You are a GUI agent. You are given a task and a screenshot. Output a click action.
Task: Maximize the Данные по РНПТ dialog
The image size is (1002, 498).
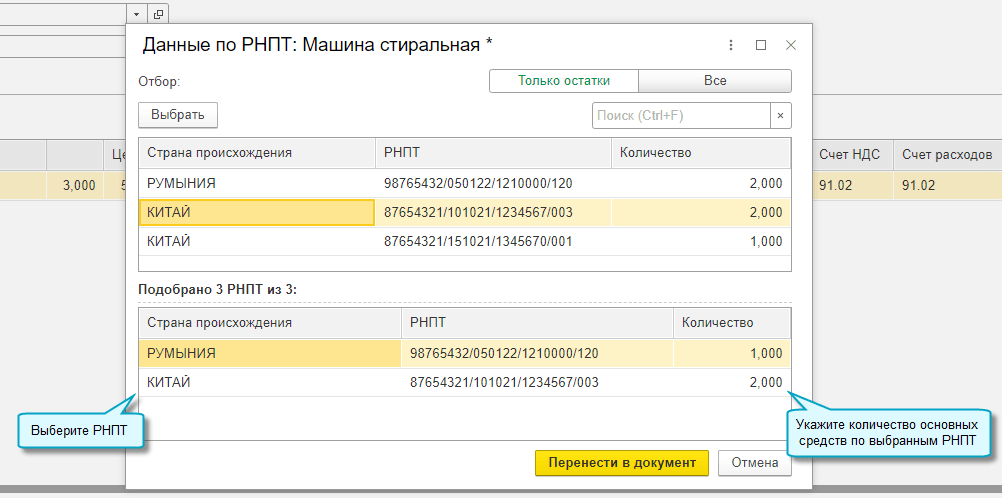tap(761, 45)
